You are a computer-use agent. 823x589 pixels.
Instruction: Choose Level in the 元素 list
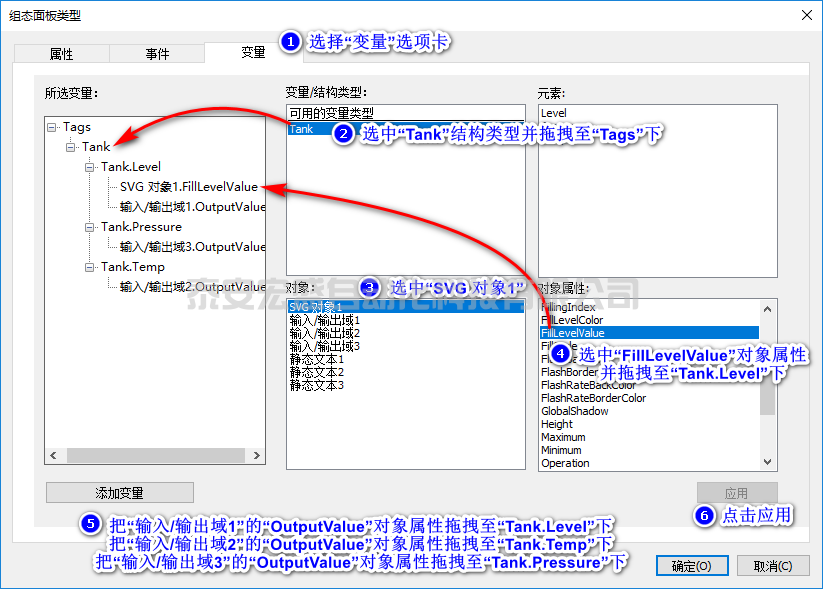click(554, 113)
